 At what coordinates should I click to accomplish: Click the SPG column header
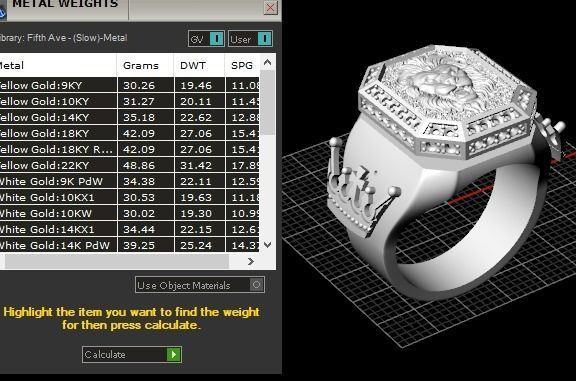(x=242, y=65)
